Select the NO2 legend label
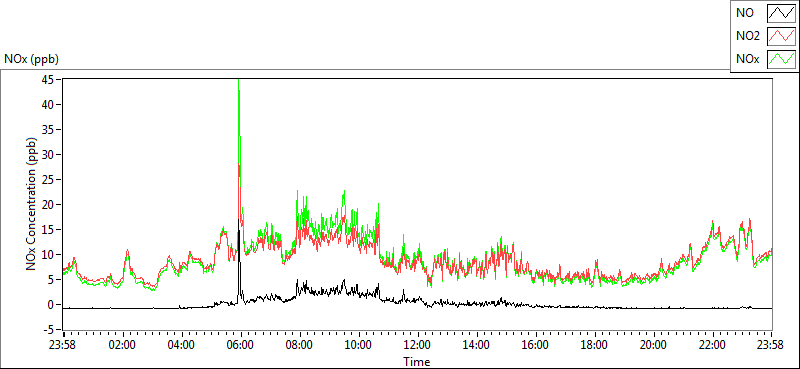Screen dimensions: 800x369 tap(748, 36)
